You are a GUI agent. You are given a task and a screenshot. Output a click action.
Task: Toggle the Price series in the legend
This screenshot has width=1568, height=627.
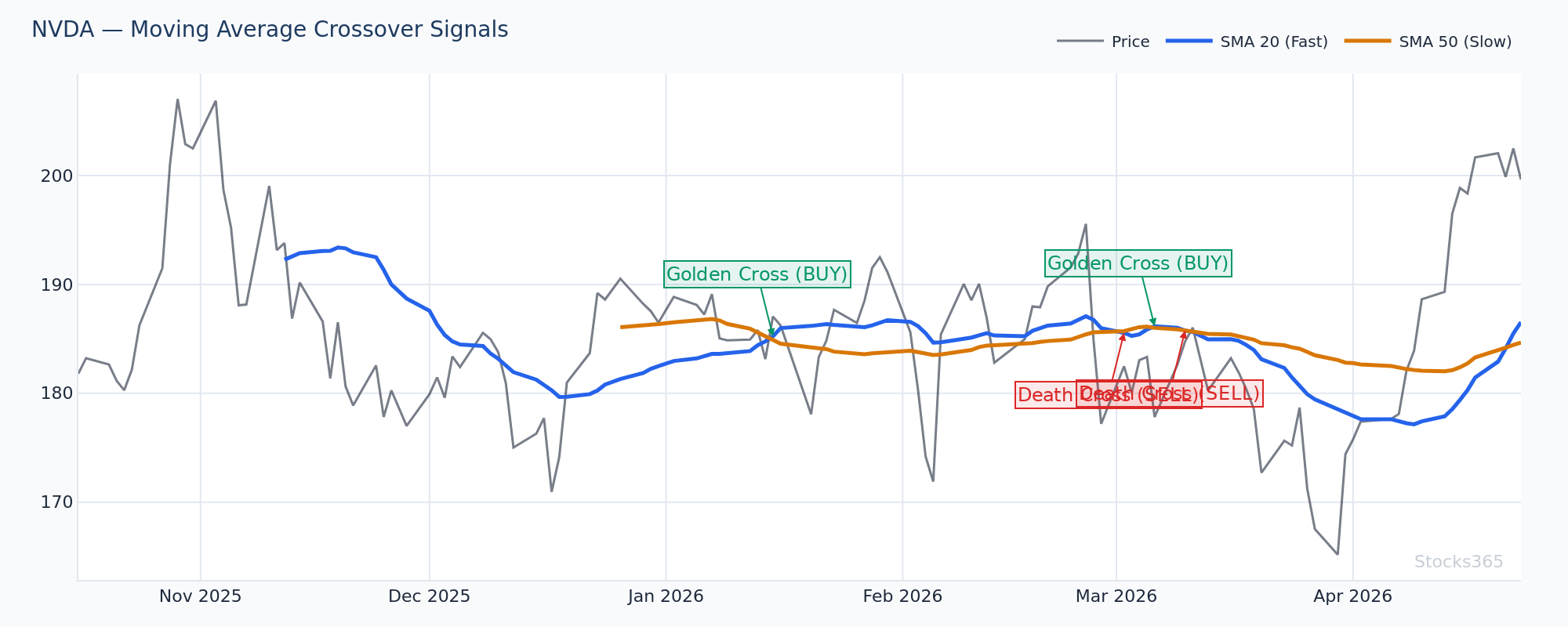(1130, 42)
